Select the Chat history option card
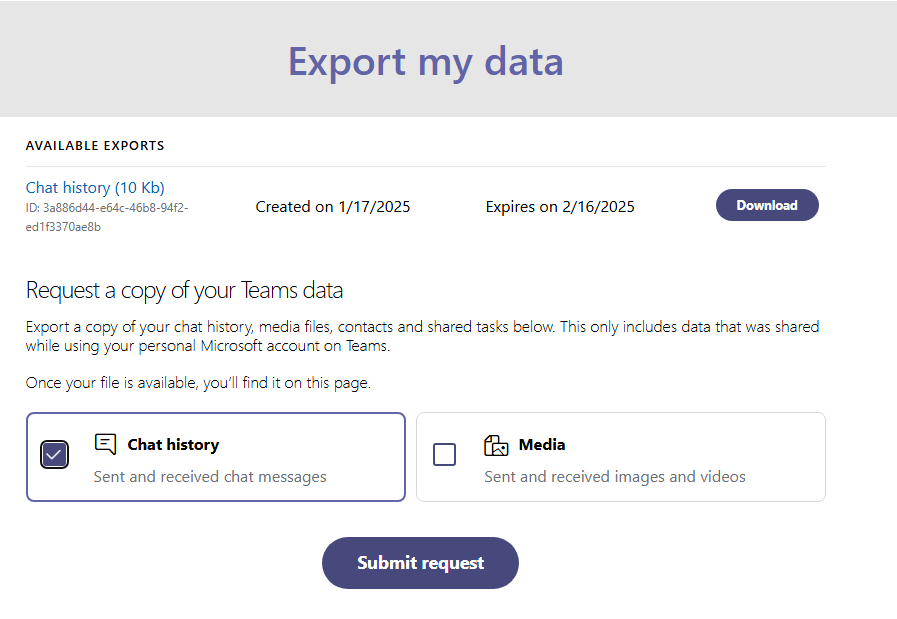The height and width of the screenshot is (619, 897). 216,457
